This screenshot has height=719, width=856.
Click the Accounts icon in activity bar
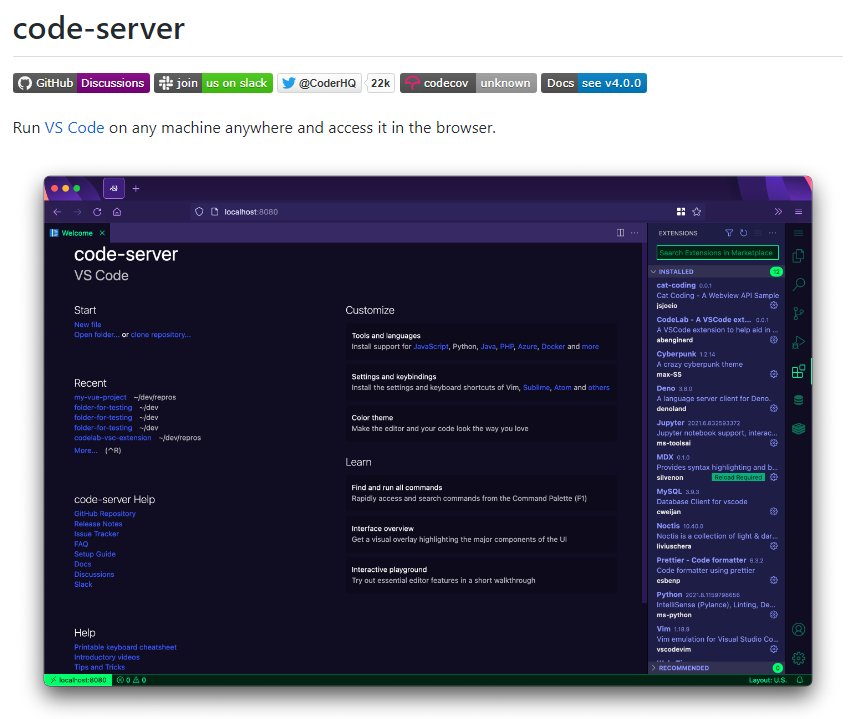pyautogui.click(x=798, y=630)
